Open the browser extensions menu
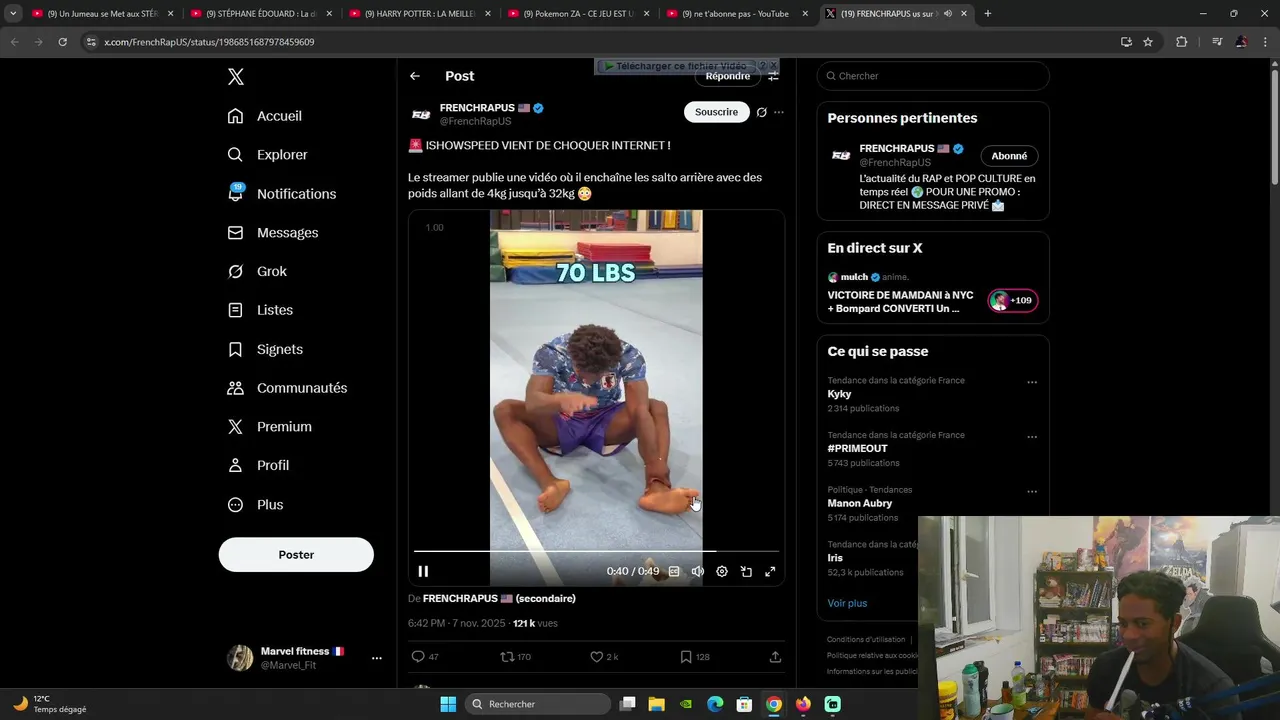Image resolution: width=1280 pixels, height=720 pixels. tap(1182, 42)
